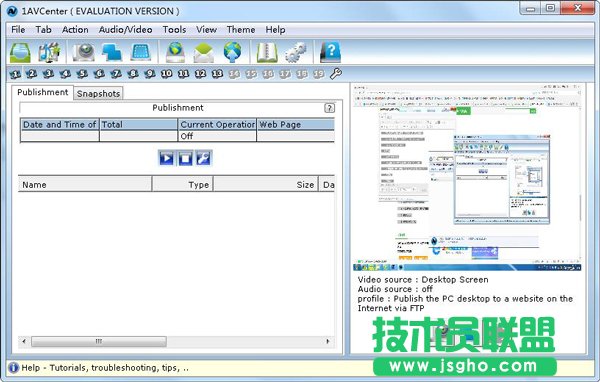Click the music and video media icon
600x382 pixels.
coord(49,52)
